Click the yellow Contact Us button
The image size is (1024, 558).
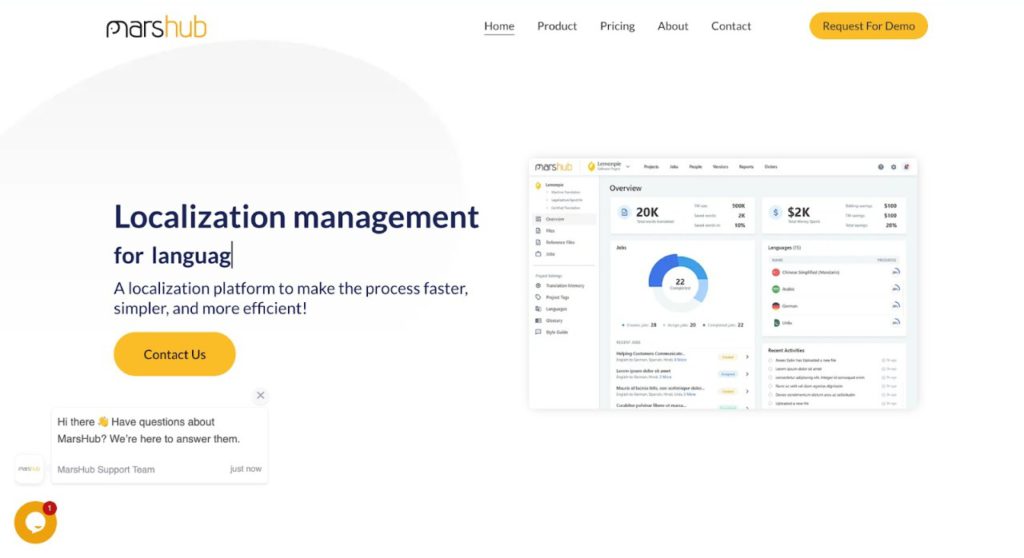click(174, 354)
